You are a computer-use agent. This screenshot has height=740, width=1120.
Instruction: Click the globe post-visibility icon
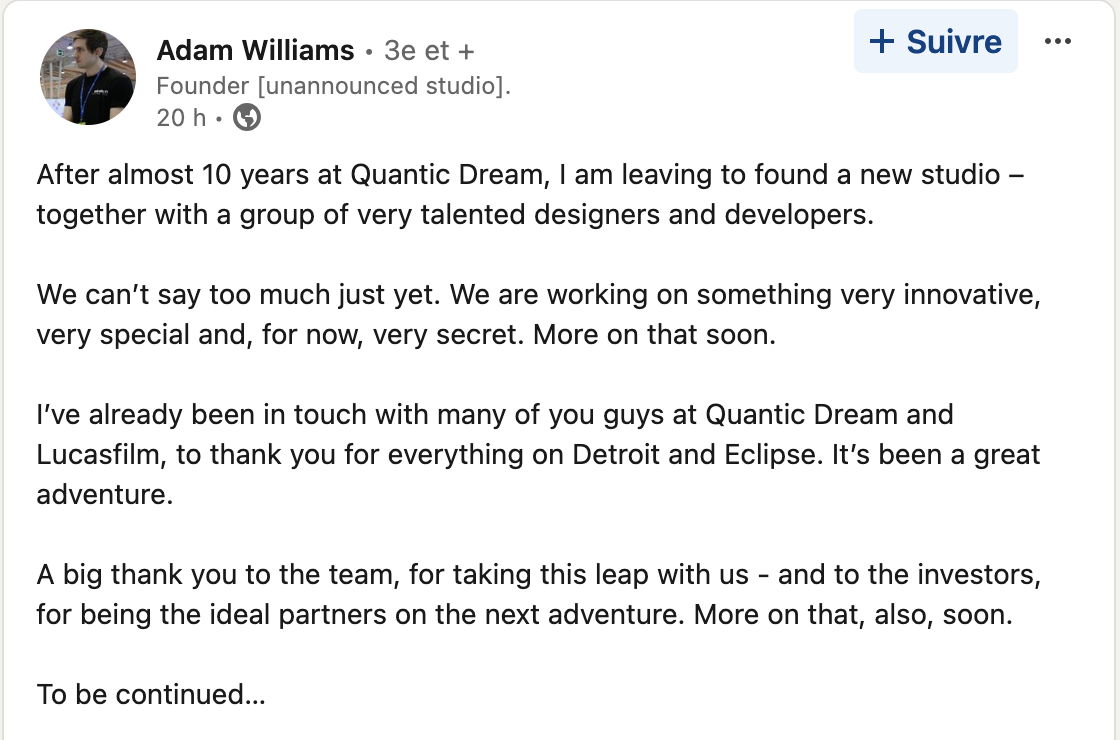coord(246,118)
